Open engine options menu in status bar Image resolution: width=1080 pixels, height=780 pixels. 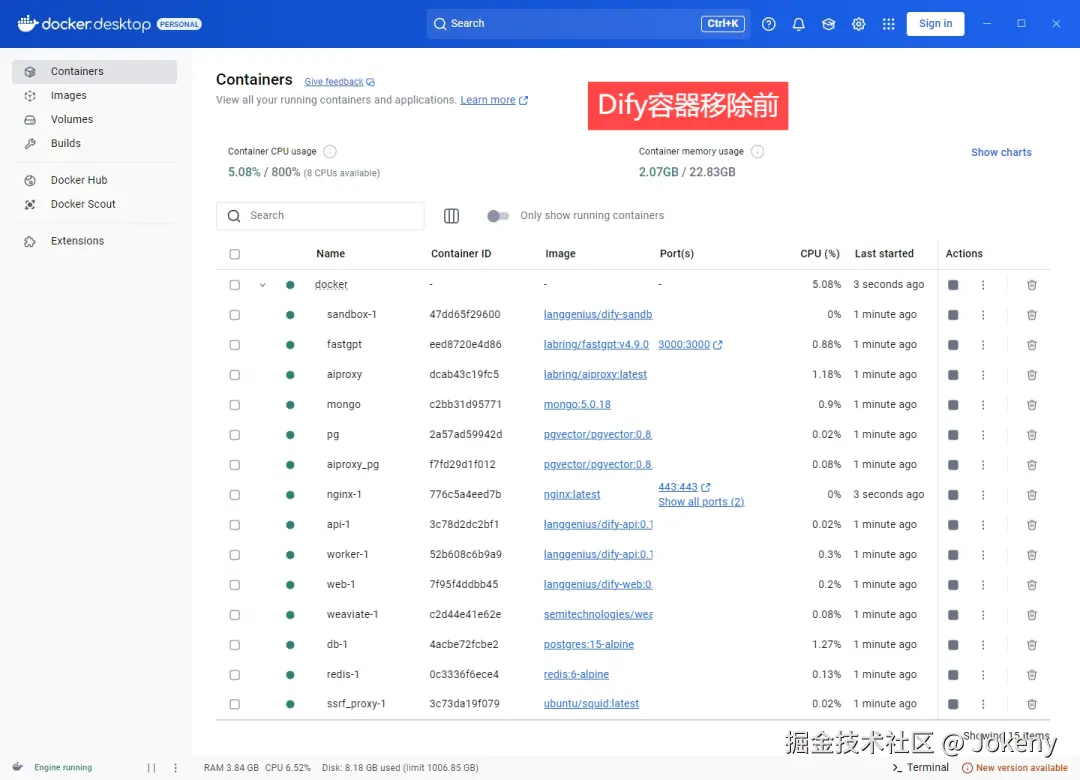(x=176, y=768)
